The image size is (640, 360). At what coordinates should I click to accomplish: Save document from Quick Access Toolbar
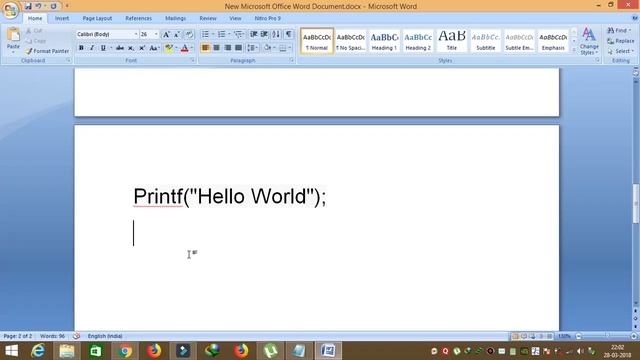(28, 6)
